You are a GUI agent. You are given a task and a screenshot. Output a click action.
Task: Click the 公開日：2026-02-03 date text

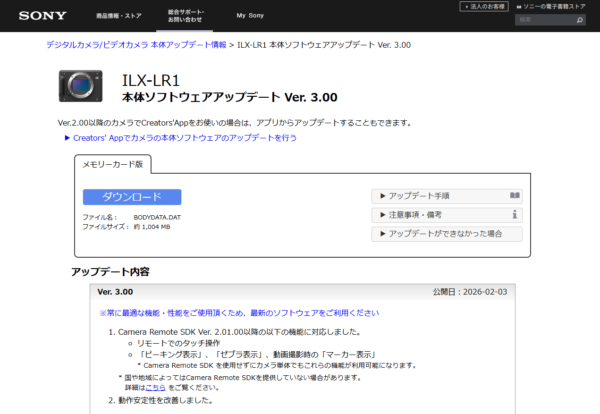(470, 292)
